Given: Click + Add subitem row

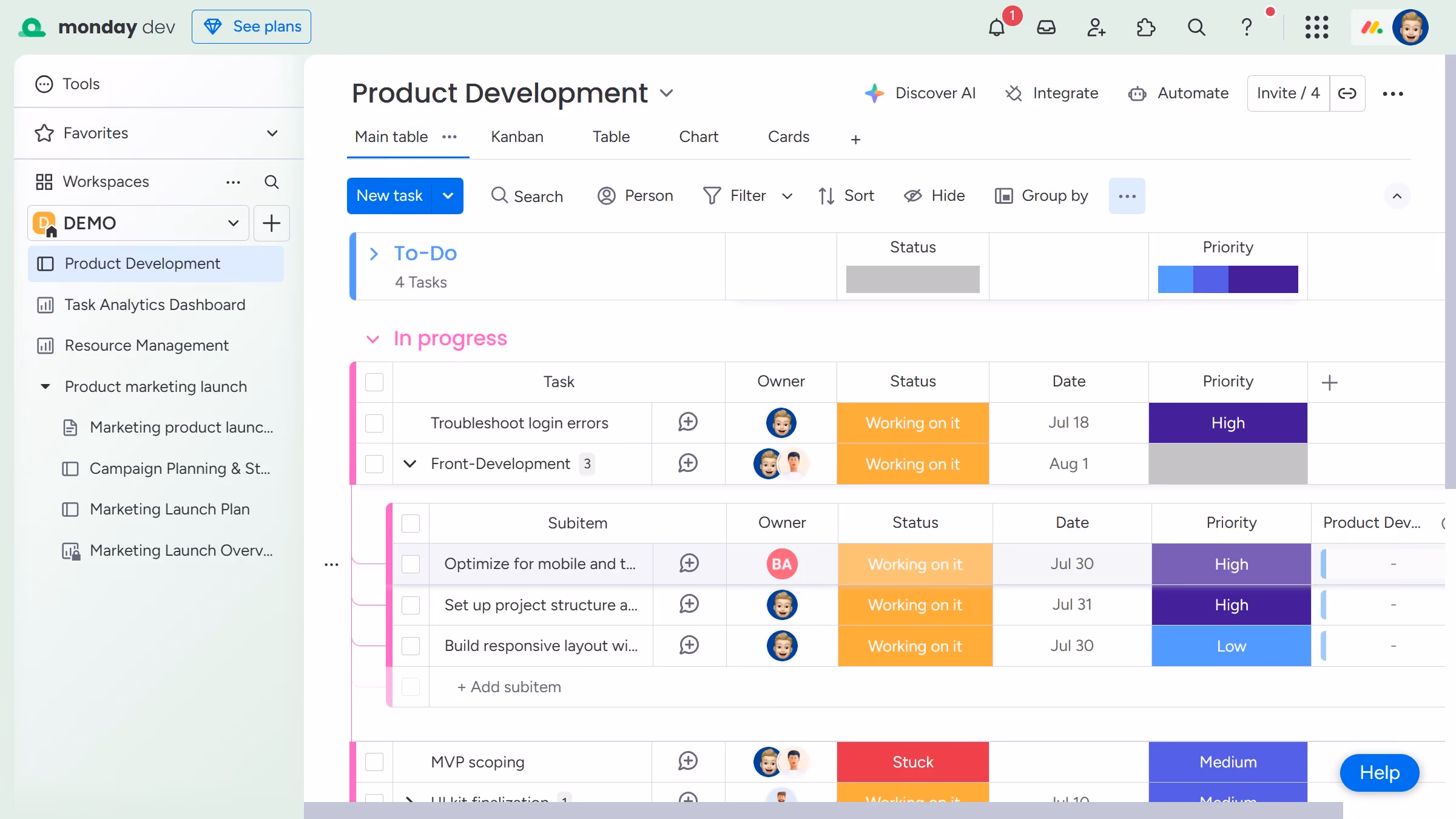Looking at the screenshot, I should pyautogui.click(x=509, y=687).
